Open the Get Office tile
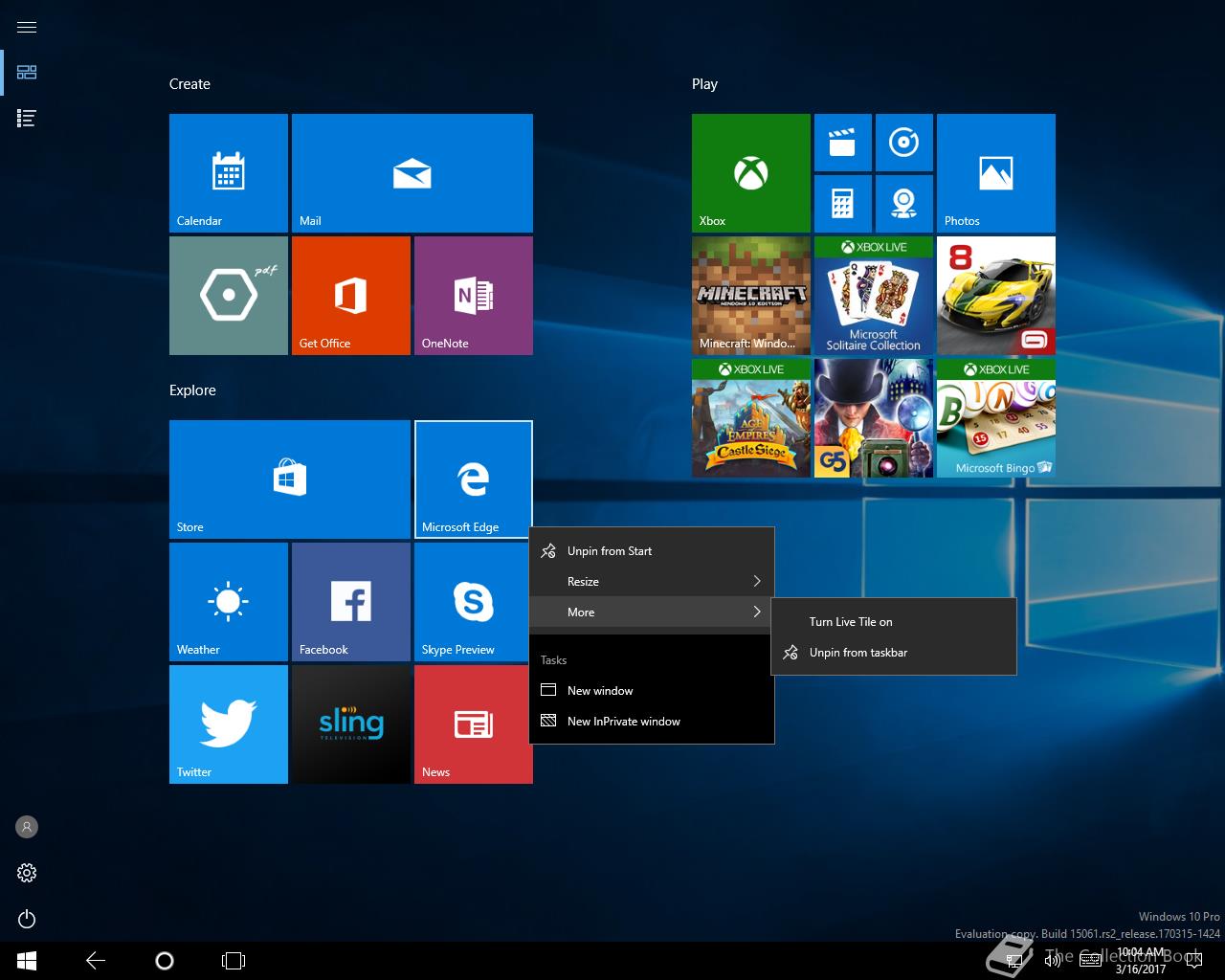Viewport: 1225px width, 980px height. pyautogui.click(x=351, y=296)
